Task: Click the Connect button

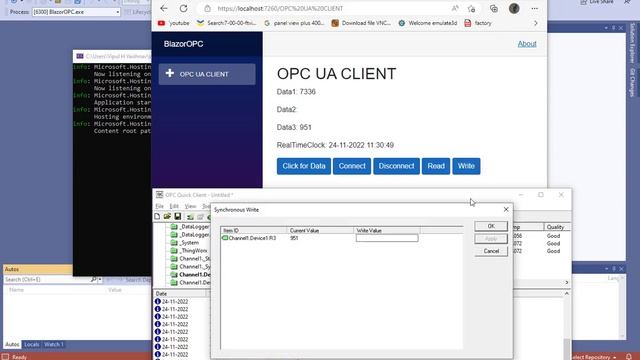Action: click(352, 166)
